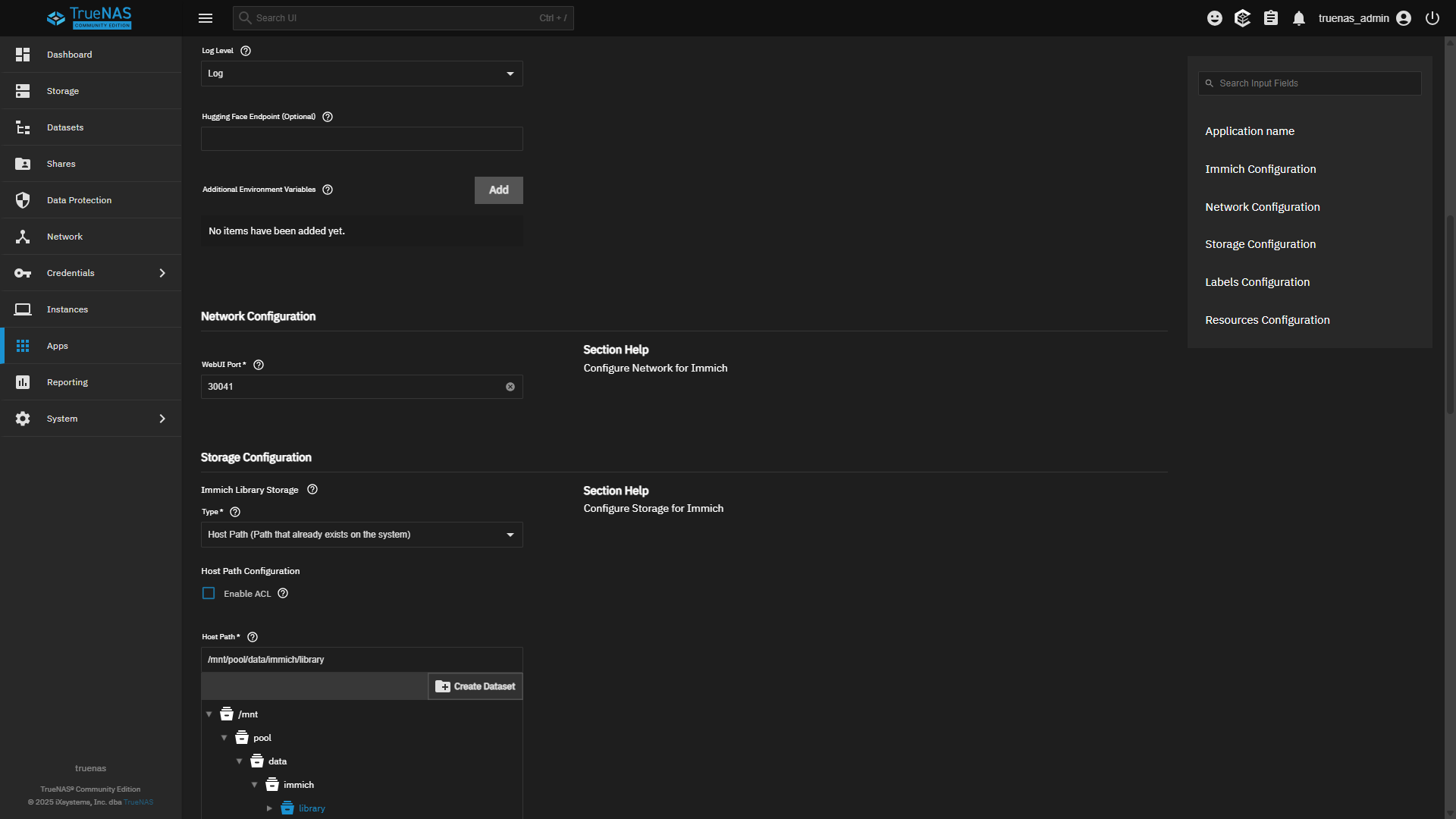
Task: Open Datasets in the sidebar
Action: 65,127
